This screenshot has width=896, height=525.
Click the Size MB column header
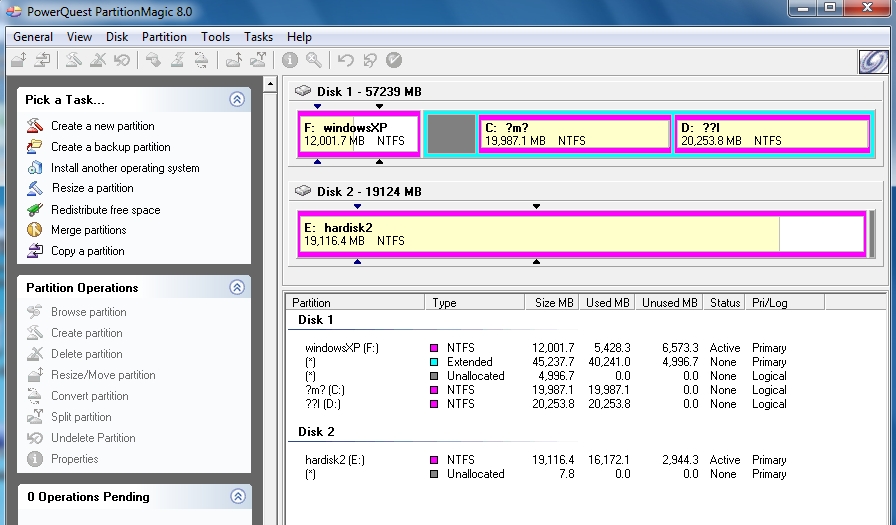(552, 303)
